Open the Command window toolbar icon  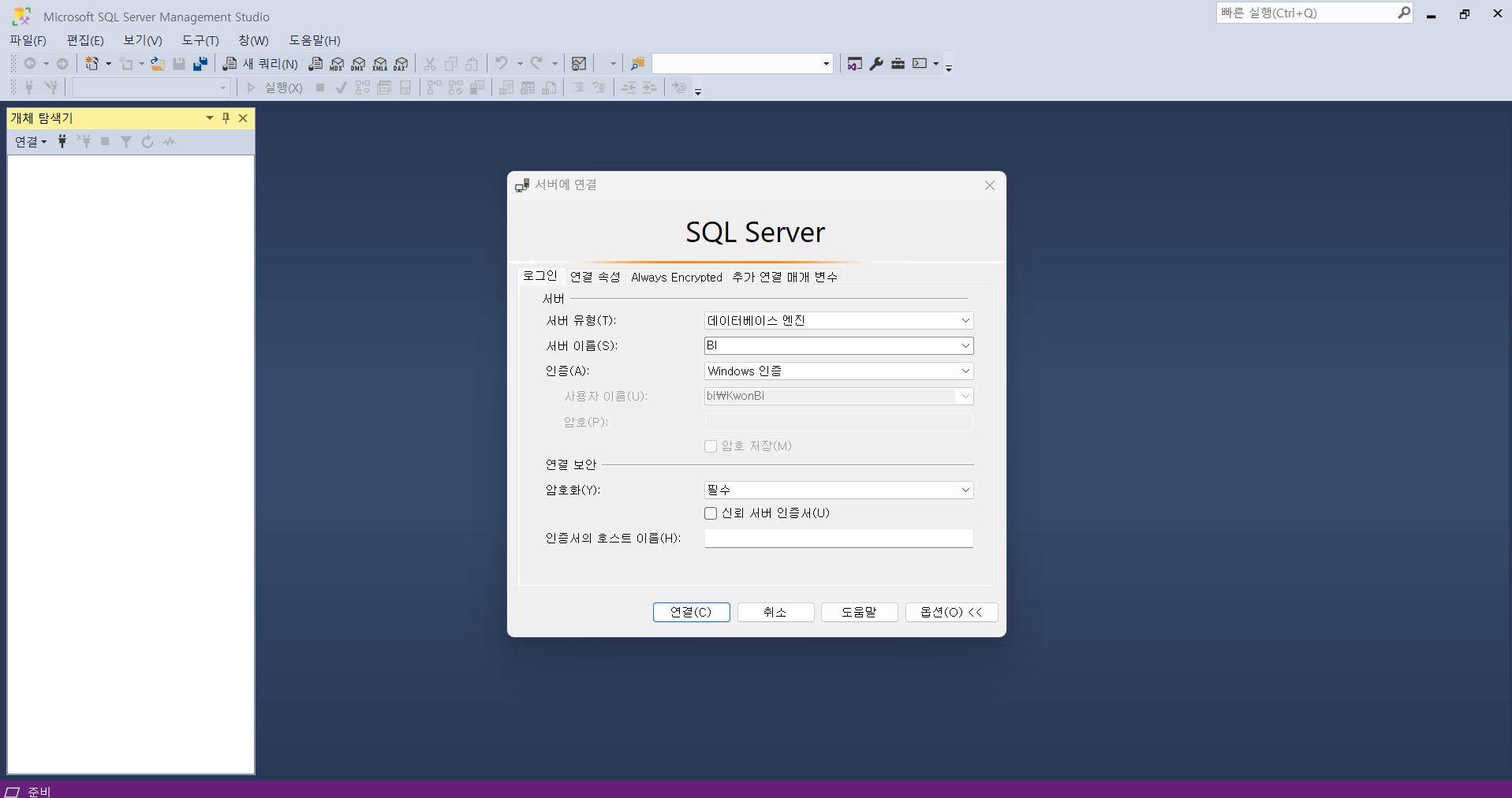point(920,64)
